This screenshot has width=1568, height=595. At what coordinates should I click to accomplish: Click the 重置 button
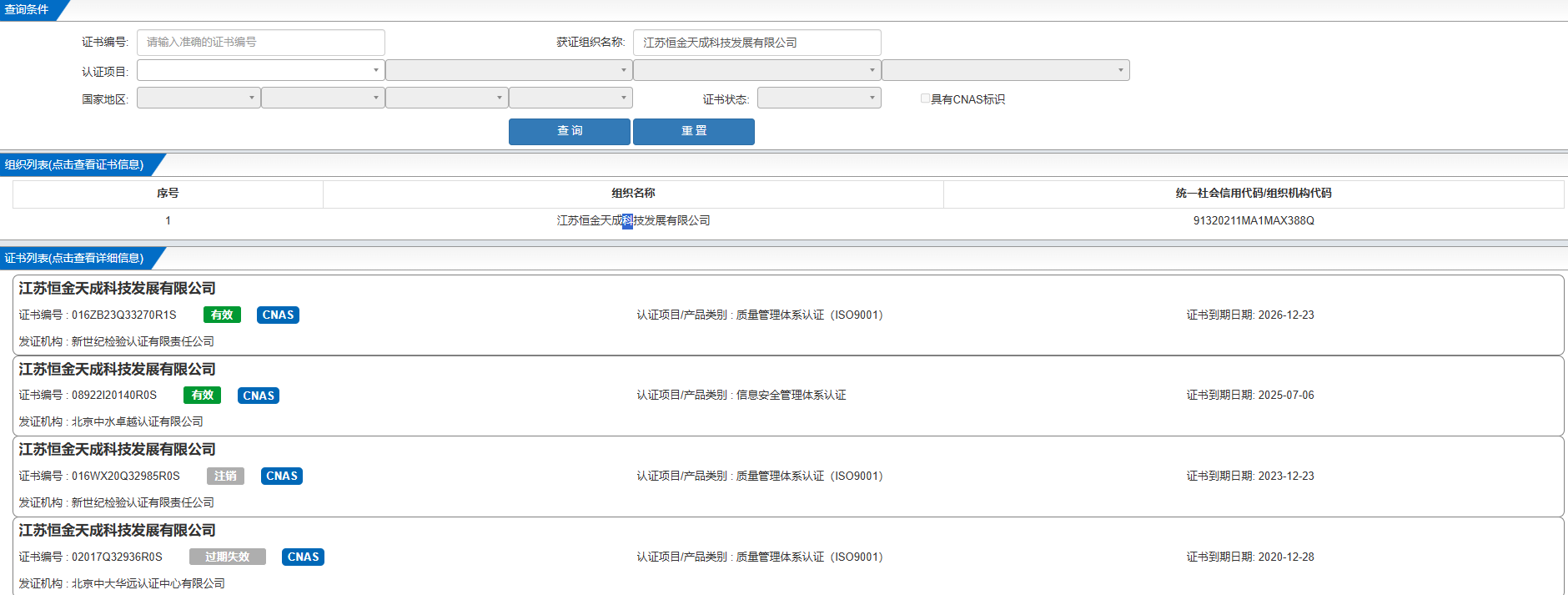694,131
